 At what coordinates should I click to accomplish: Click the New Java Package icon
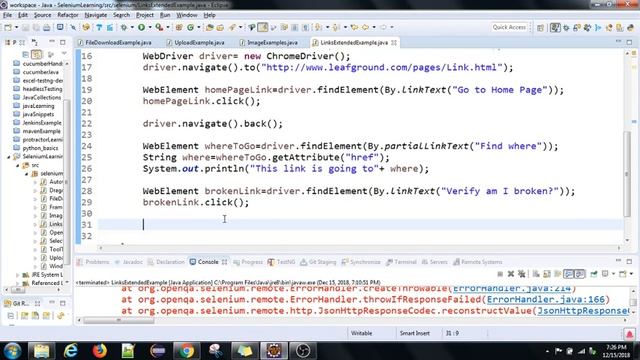(x=179, y=27)
